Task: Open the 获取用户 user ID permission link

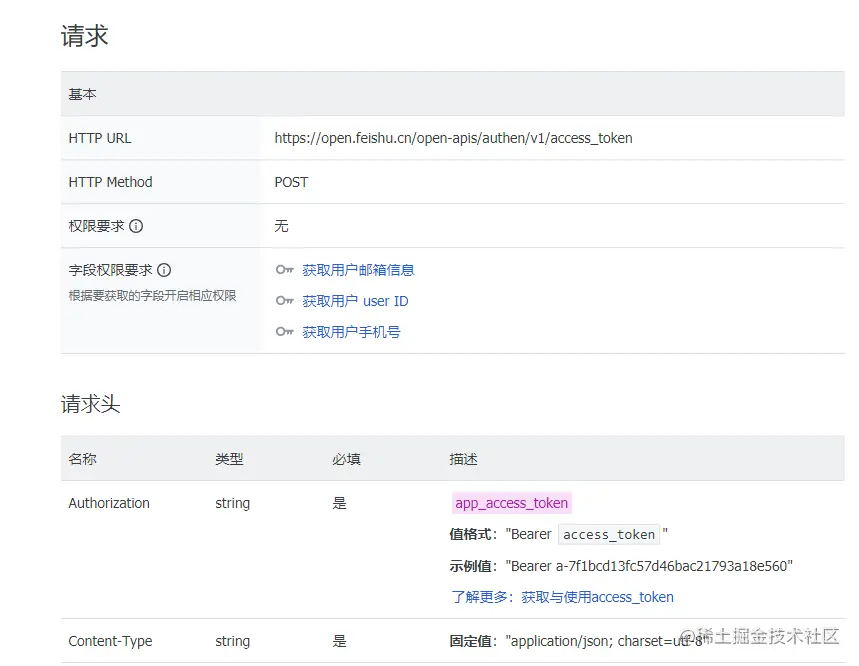Action: (x=355, y=301)
